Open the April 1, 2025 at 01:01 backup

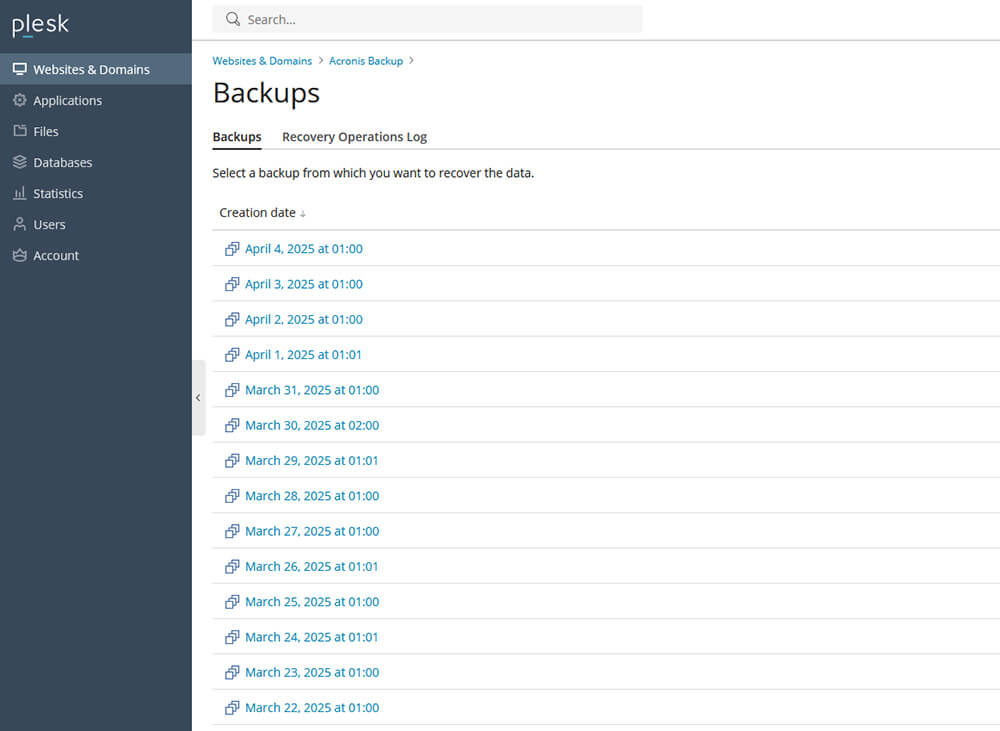[303, 355]
